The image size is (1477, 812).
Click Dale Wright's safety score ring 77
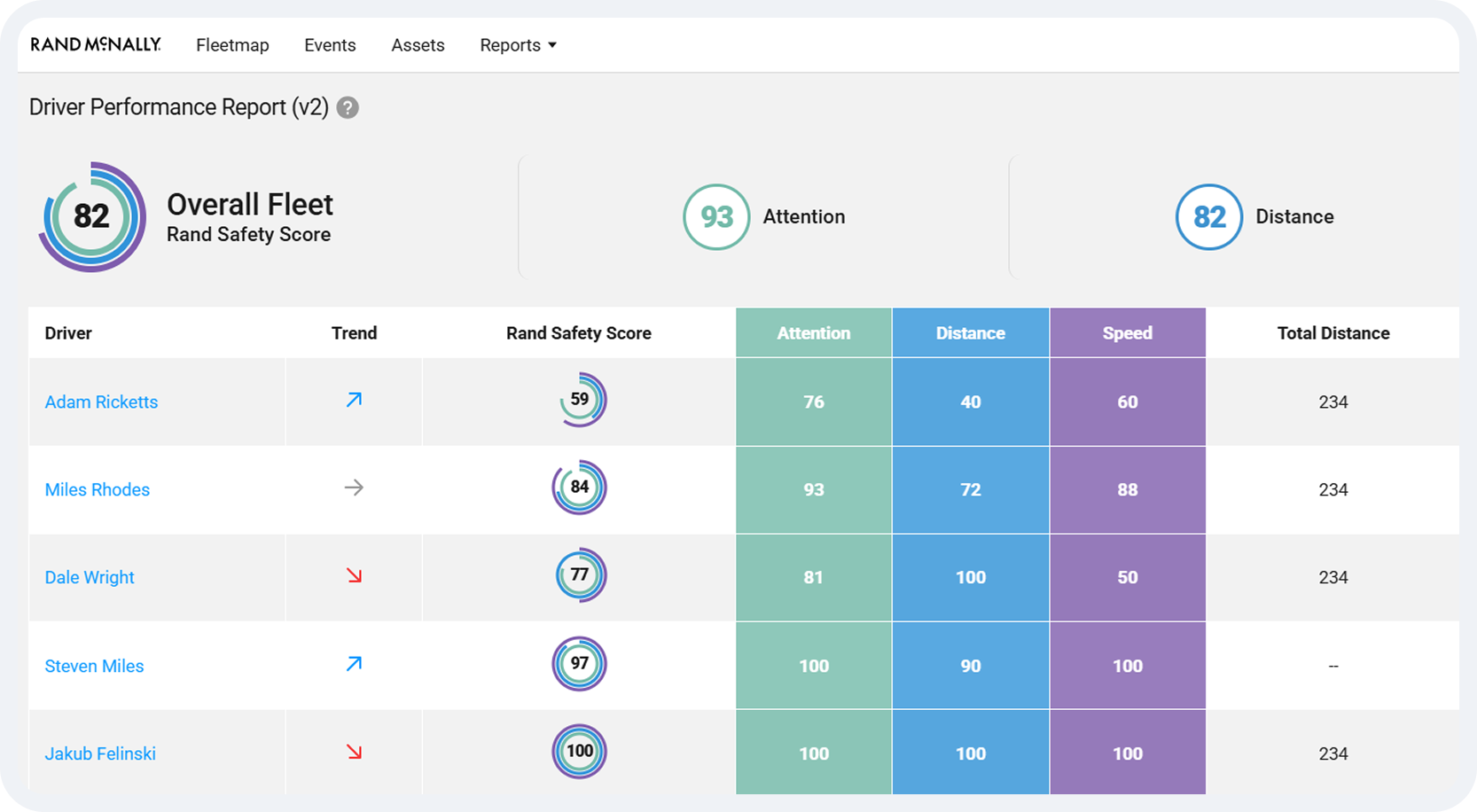click(580, 575)
